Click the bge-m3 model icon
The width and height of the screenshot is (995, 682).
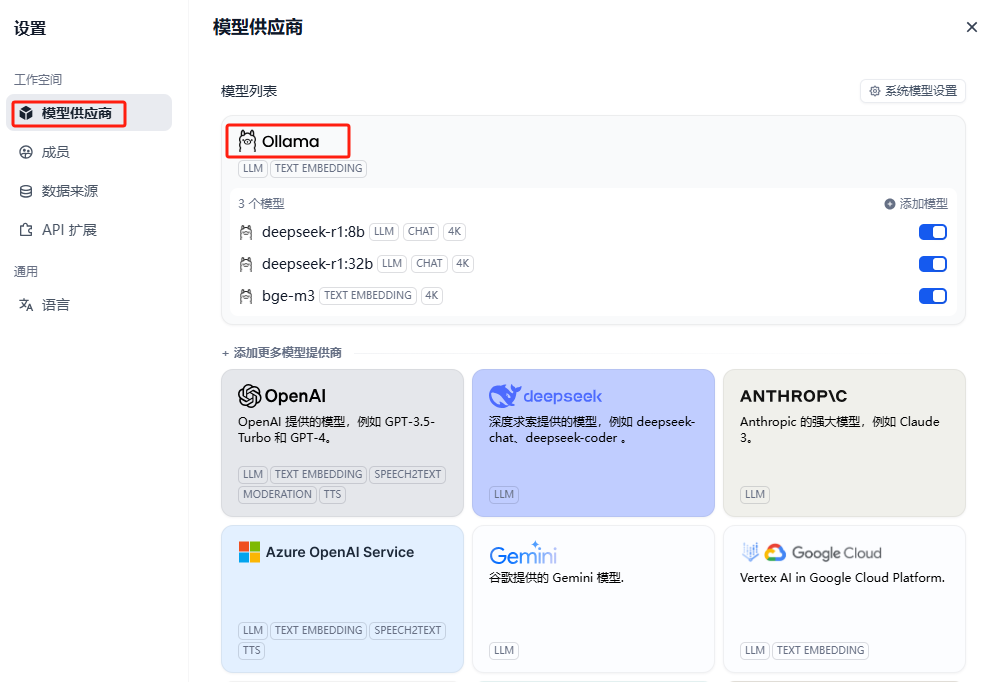pos(246,296)
